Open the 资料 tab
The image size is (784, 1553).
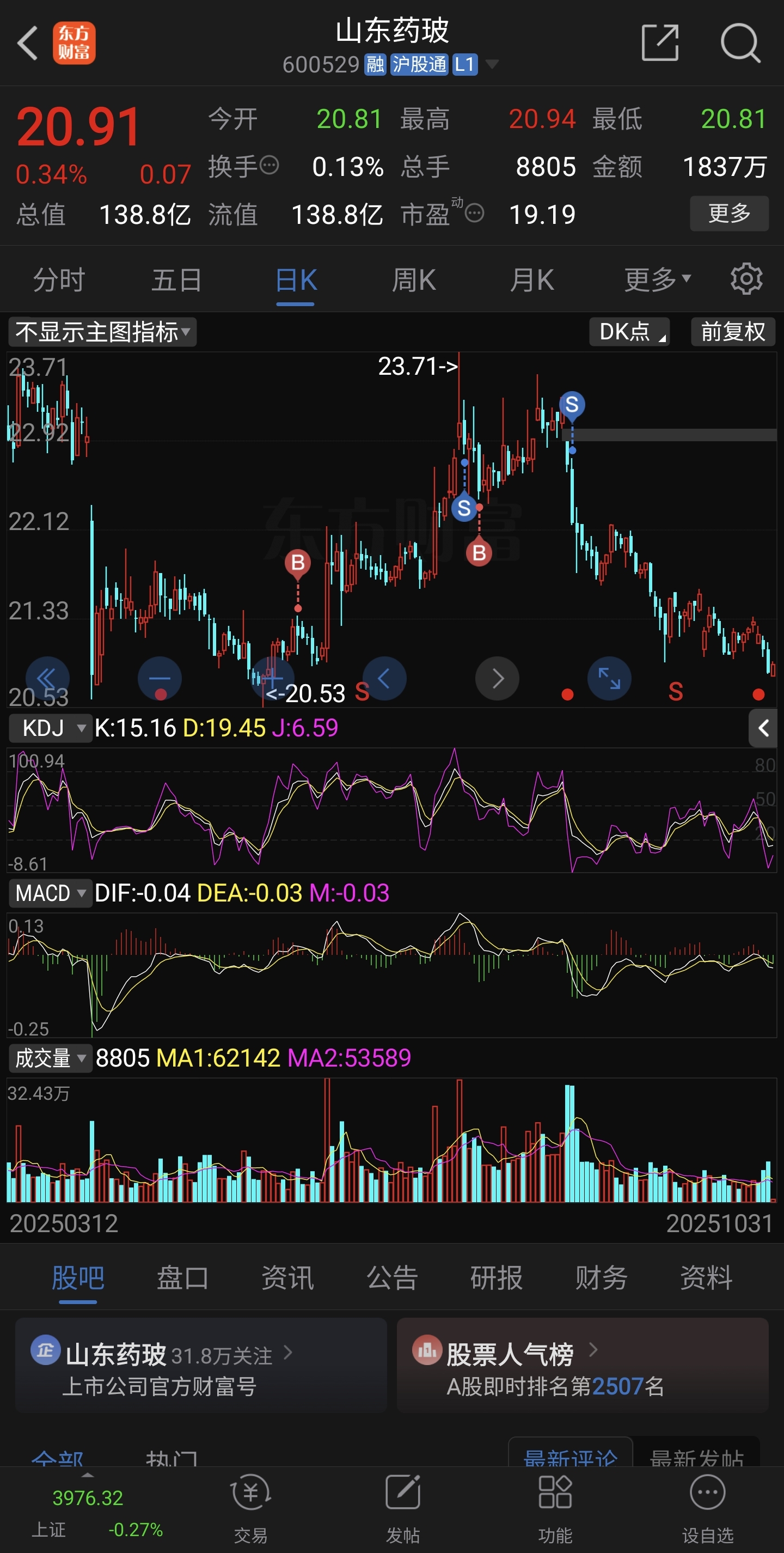click(x=706, y=1277)
